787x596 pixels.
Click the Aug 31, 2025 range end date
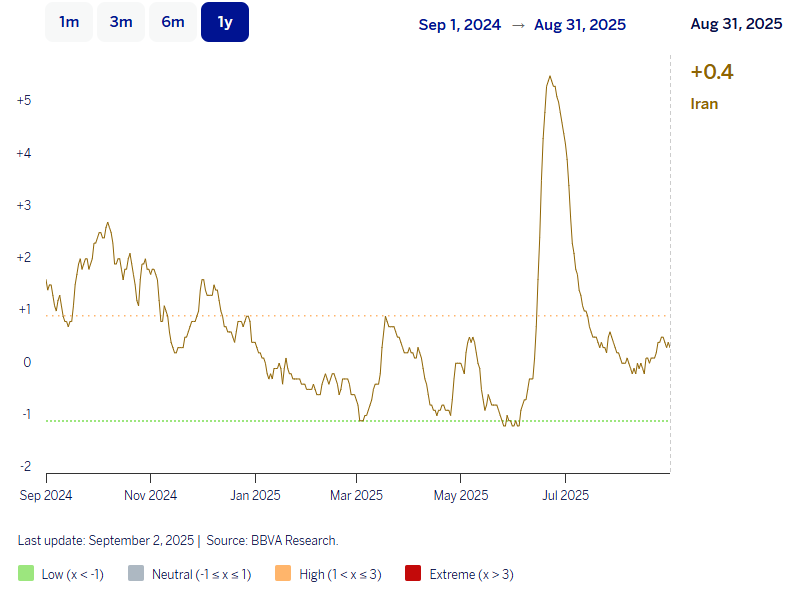click(580, 25)
